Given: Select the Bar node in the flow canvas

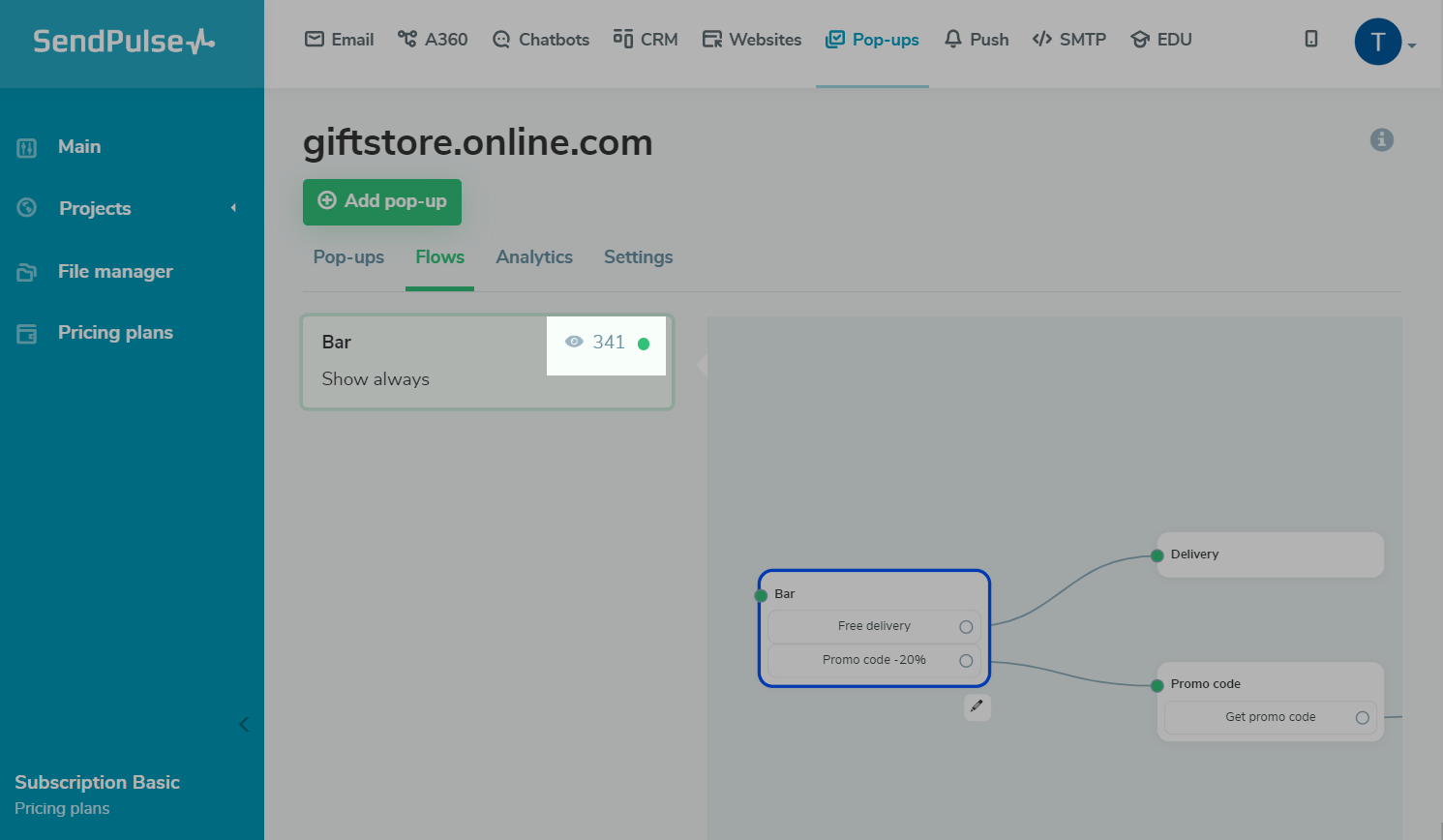Looking at the screenshot, I should (x=875, y=628).
